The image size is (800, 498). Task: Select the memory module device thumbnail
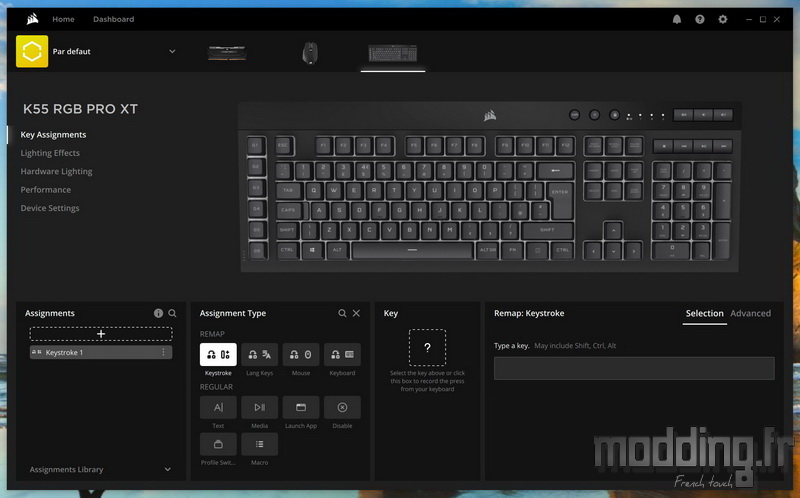(227, 53)
